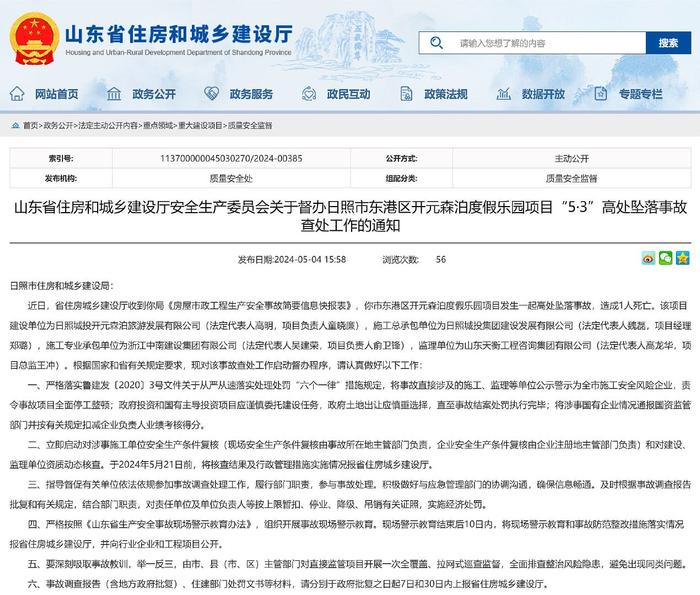Click the heart icon beside 政务服务
This screenshot has height=595, width=700.
[211, 94]
